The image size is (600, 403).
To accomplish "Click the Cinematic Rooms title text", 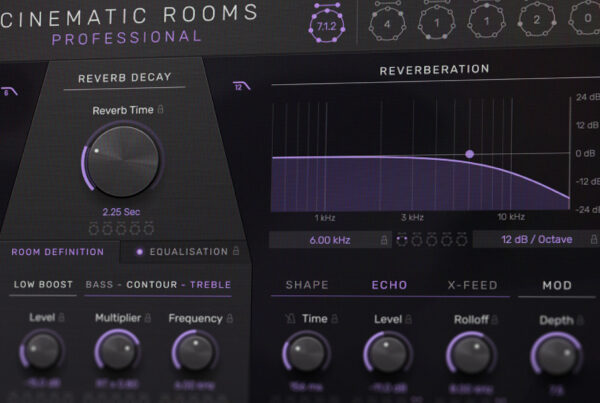I will [129, 15].
